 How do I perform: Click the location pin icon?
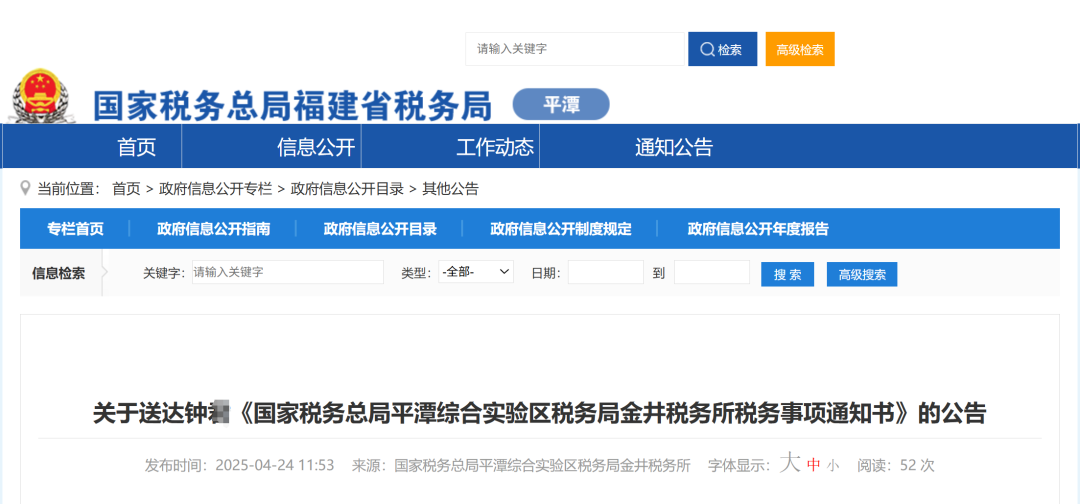(x=25, y=188)
